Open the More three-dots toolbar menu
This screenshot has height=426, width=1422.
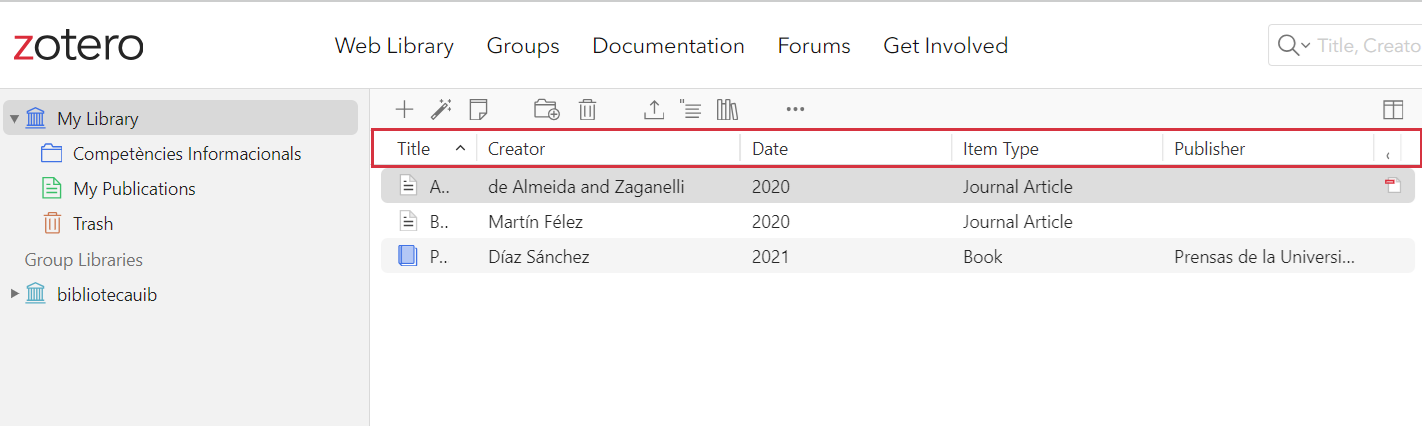[x=795, y=109]
